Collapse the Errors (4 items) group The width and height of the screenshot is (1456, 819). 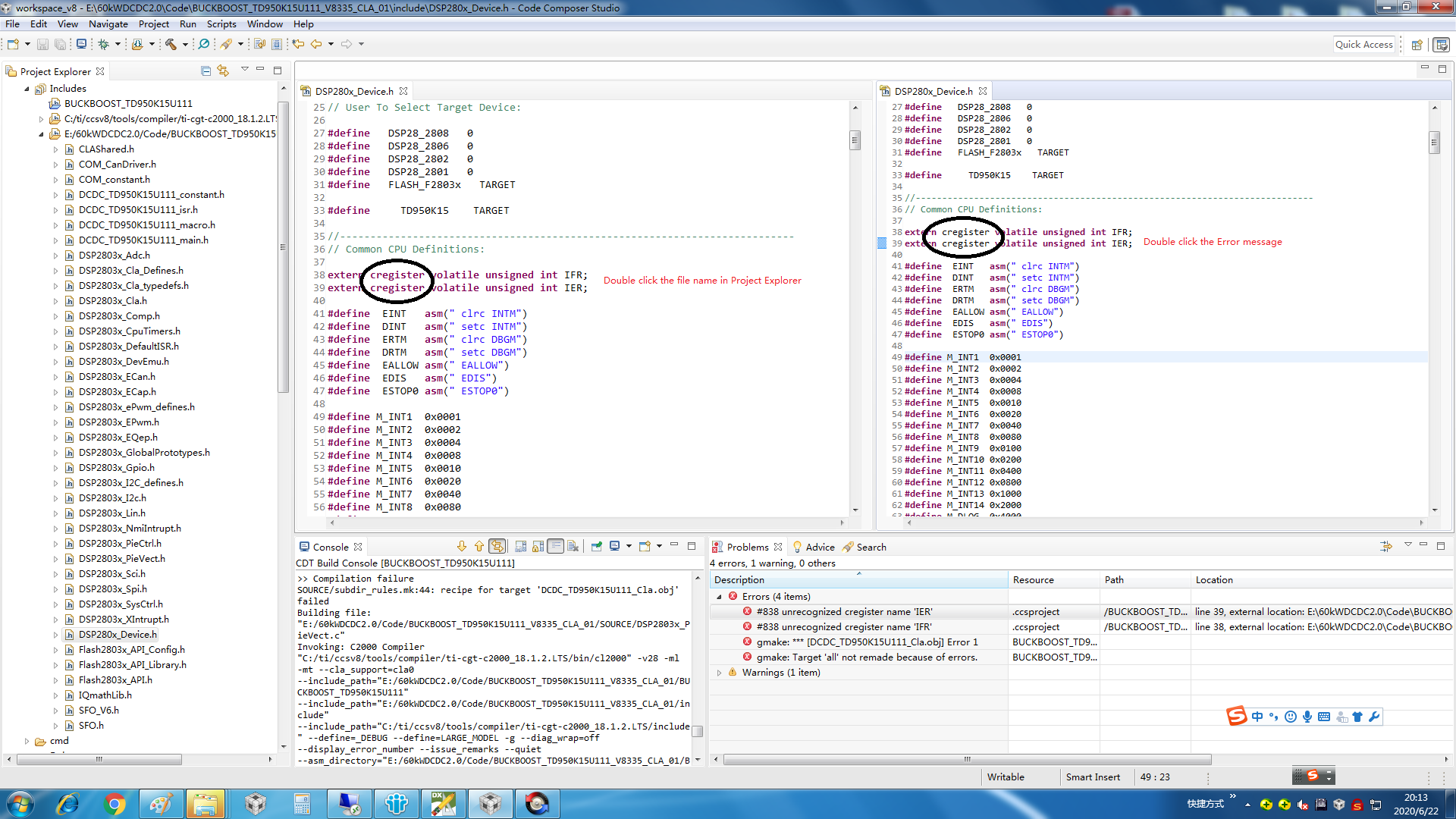tap(719, 597)
